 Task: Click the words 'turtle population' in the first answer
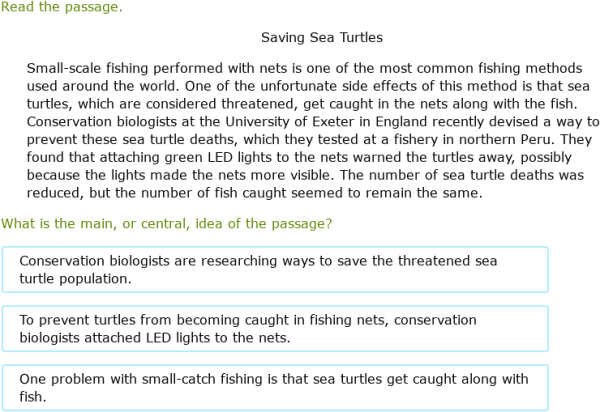click(73, 278)
